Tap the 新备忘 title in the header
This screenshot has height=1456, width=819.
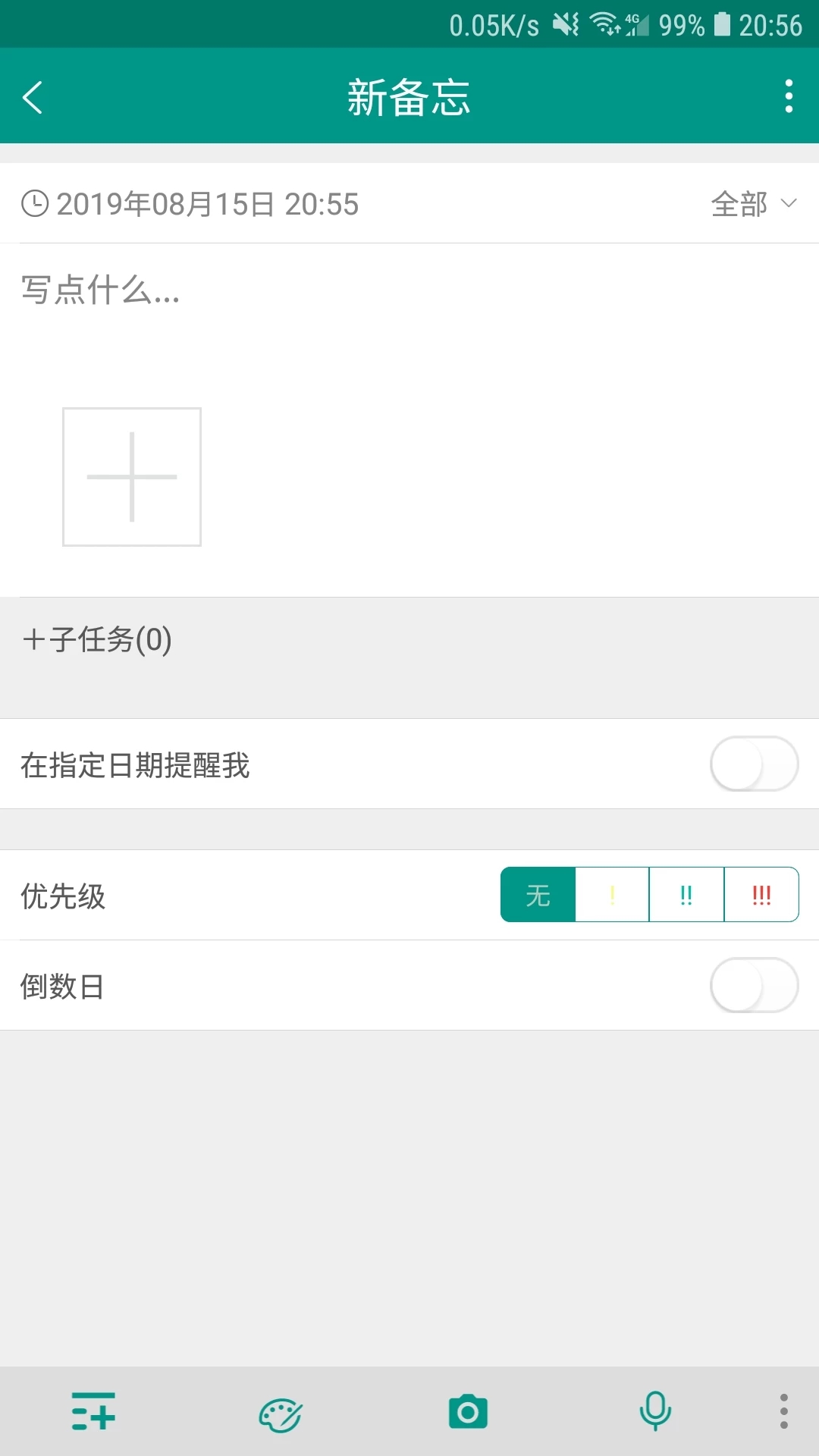(x=409, y=96)
